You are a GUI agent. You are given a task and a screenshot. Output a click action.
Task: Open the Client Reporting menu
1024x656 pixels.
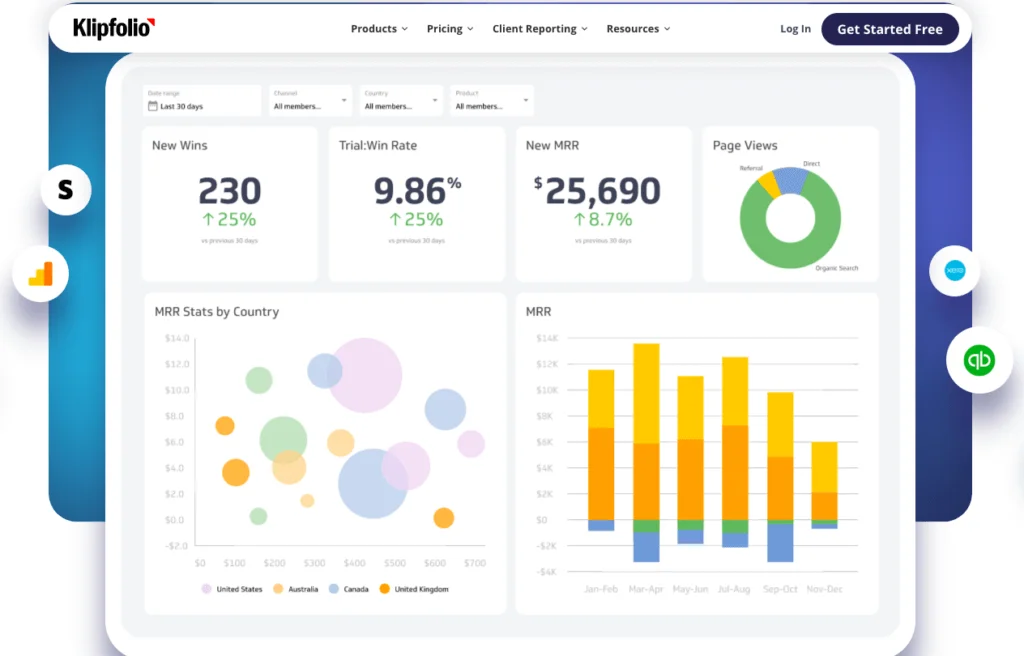coord(540,29)
